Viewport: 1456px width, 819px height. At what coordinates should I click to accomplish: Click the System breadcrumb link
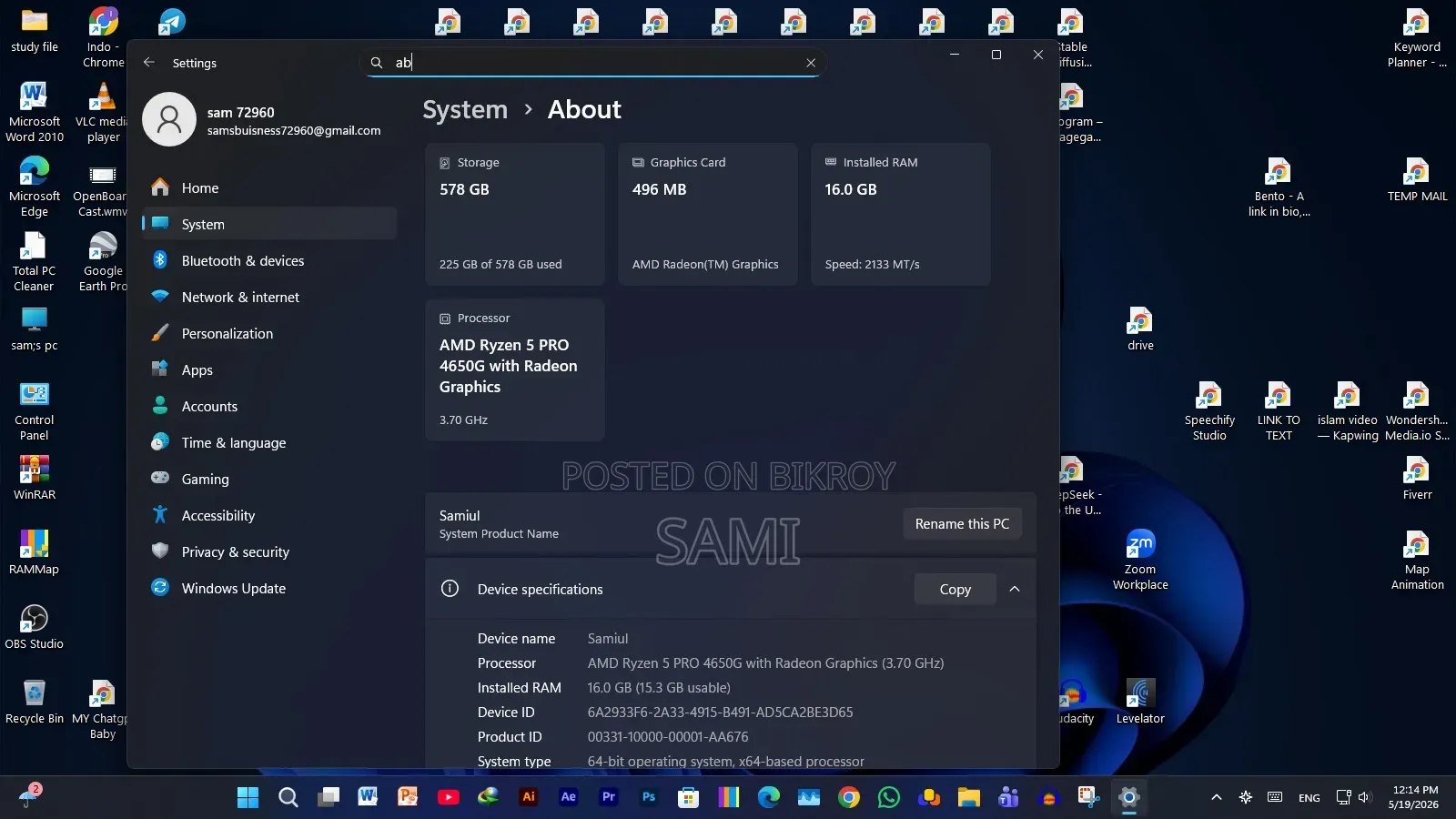pos(465,109)
